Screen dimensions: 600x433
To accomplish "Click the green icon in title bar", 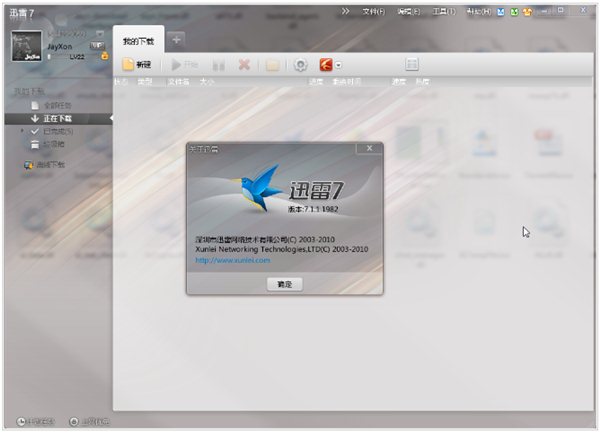I will [514, 12].
